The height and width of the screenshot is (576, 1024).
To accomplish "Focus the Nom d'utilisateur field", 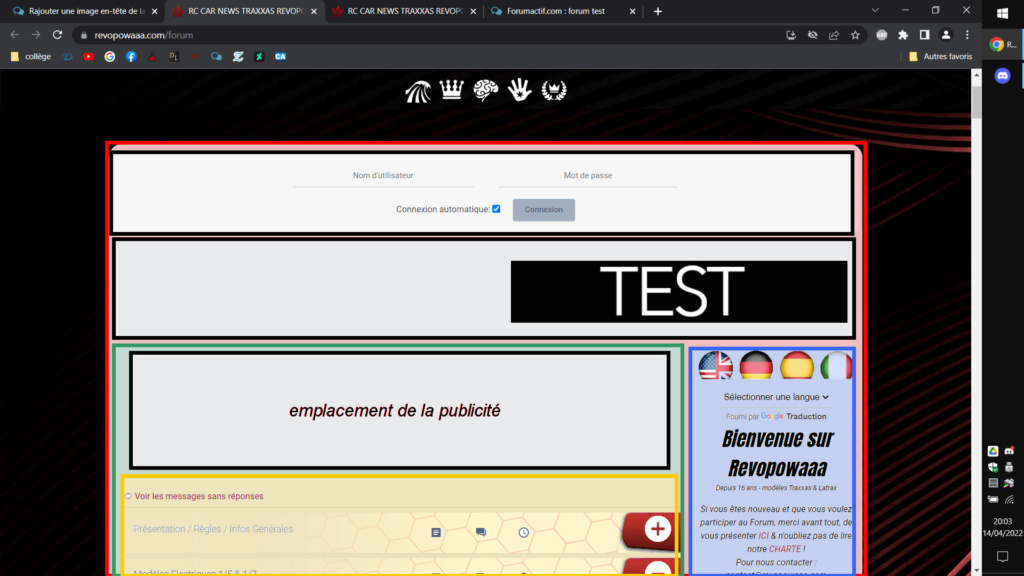I will point(383,176).
